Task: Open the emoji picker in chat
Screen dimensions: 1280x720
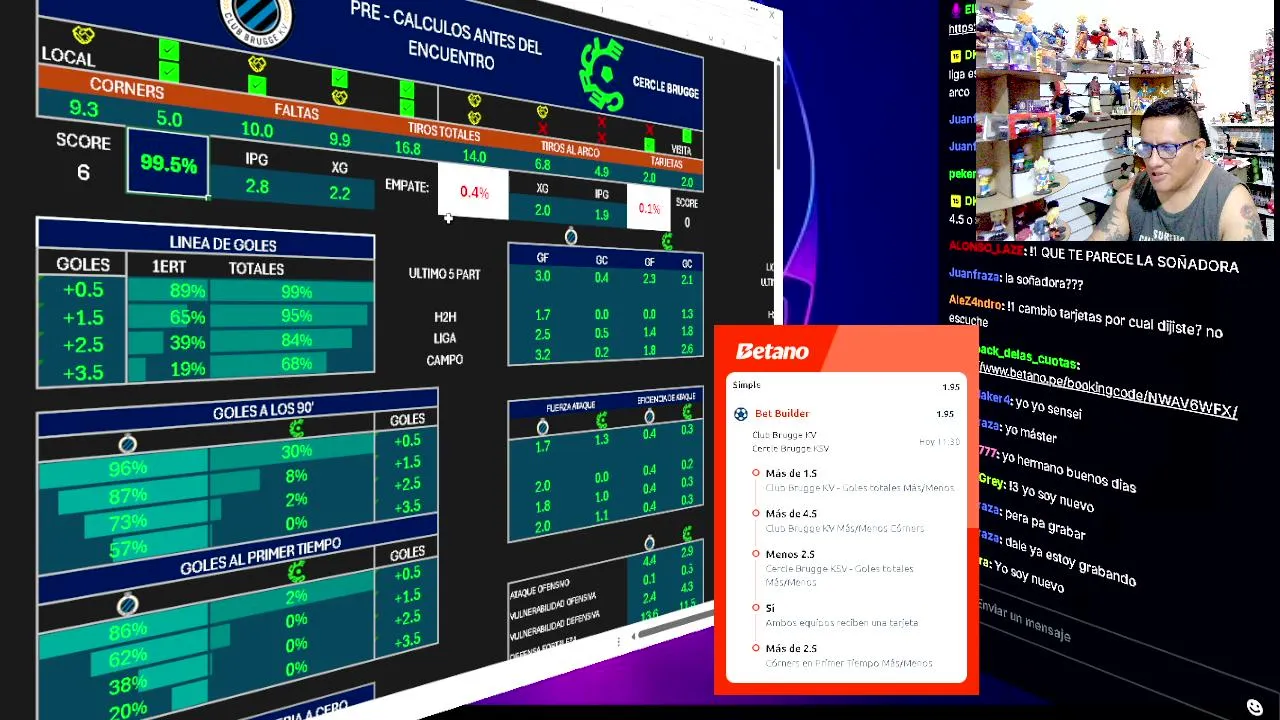Action: click(x=1255, y=707)
